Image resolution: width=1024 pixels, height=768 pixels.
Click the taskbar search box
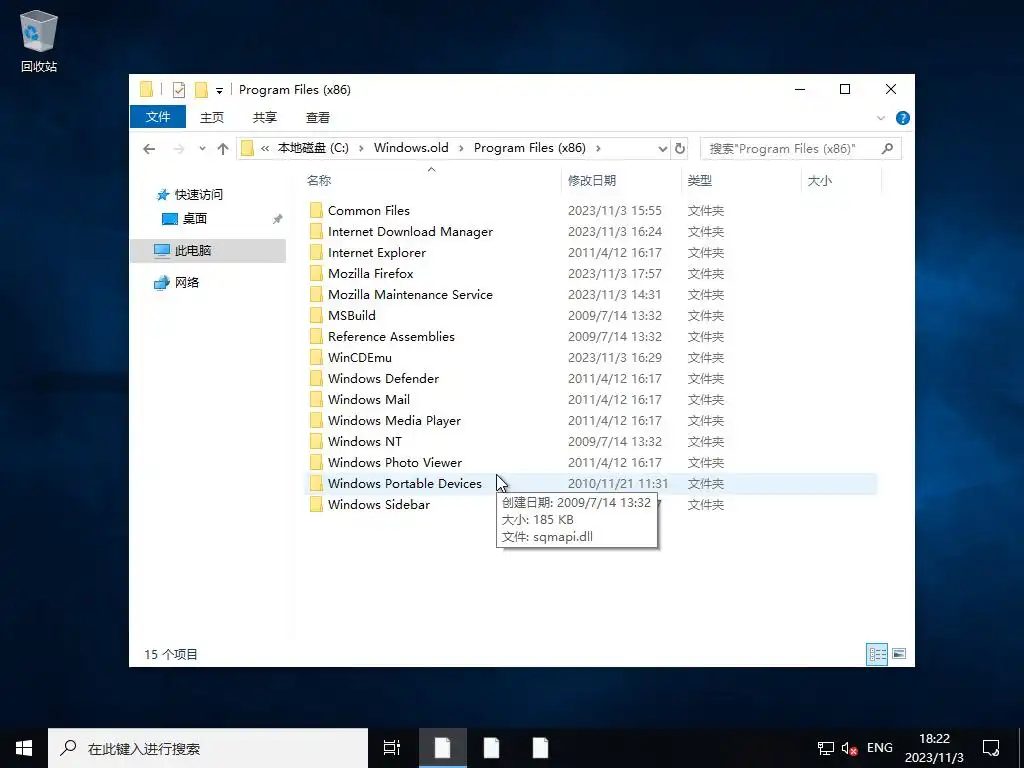point(208,748)
